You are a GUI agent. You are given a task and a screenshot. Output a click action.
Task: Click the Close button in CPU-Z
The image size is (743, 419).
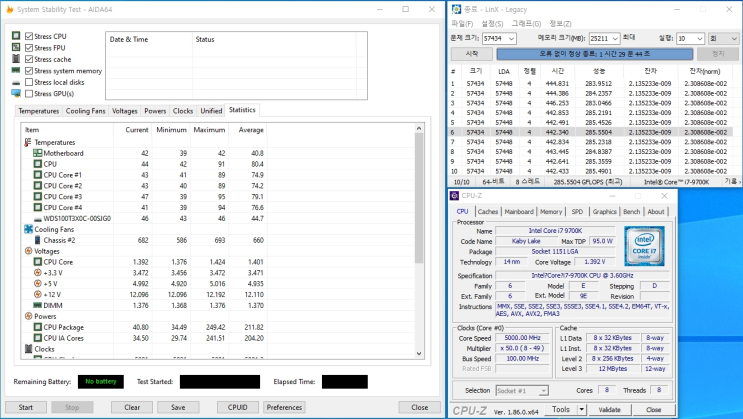tap(653, 410)
